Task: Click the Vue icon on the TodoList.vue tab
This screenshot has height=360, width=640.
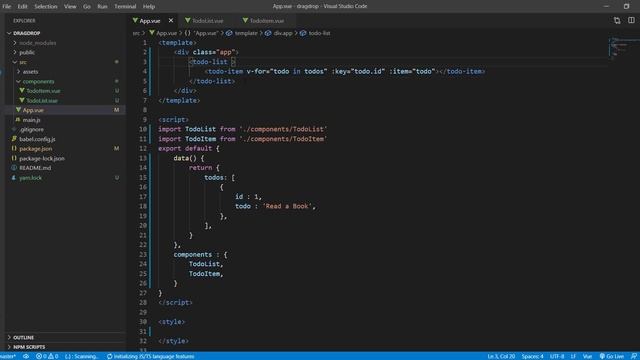Action: [188, 20]
